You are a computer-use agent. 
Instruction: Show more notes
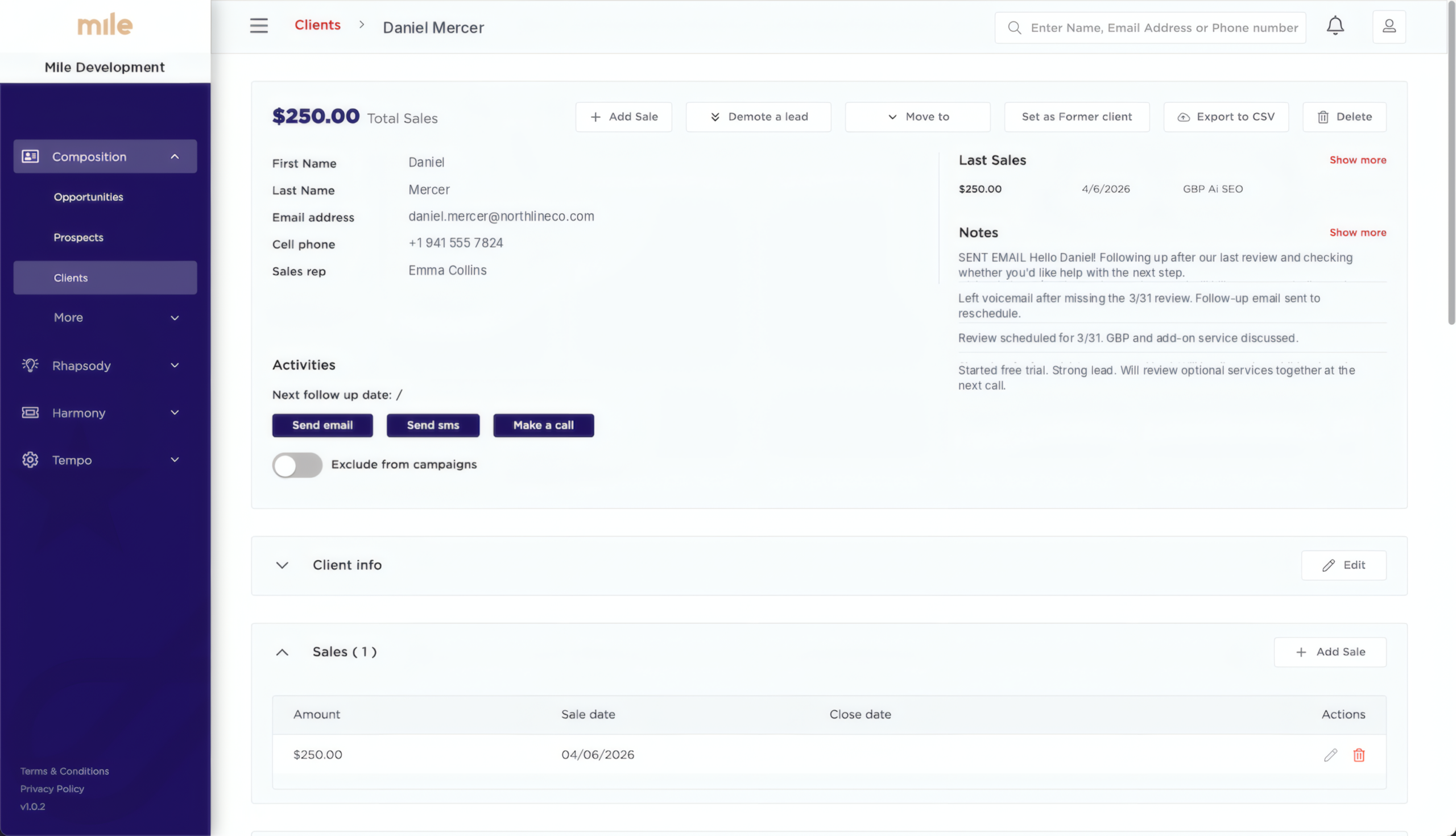[1358, 232]
